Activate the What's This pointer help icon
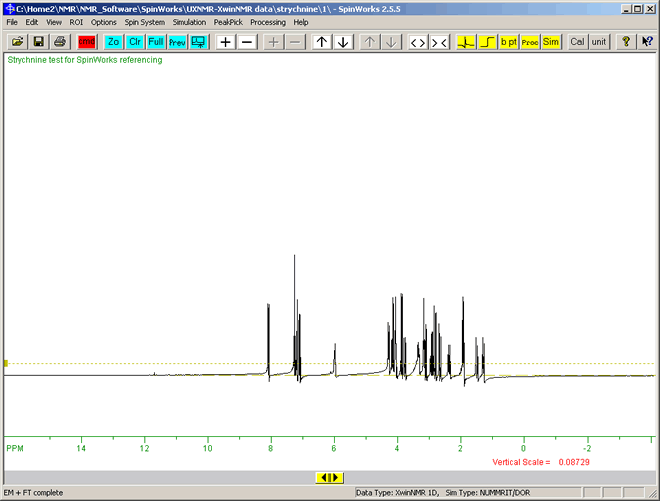 pos(647,42)
